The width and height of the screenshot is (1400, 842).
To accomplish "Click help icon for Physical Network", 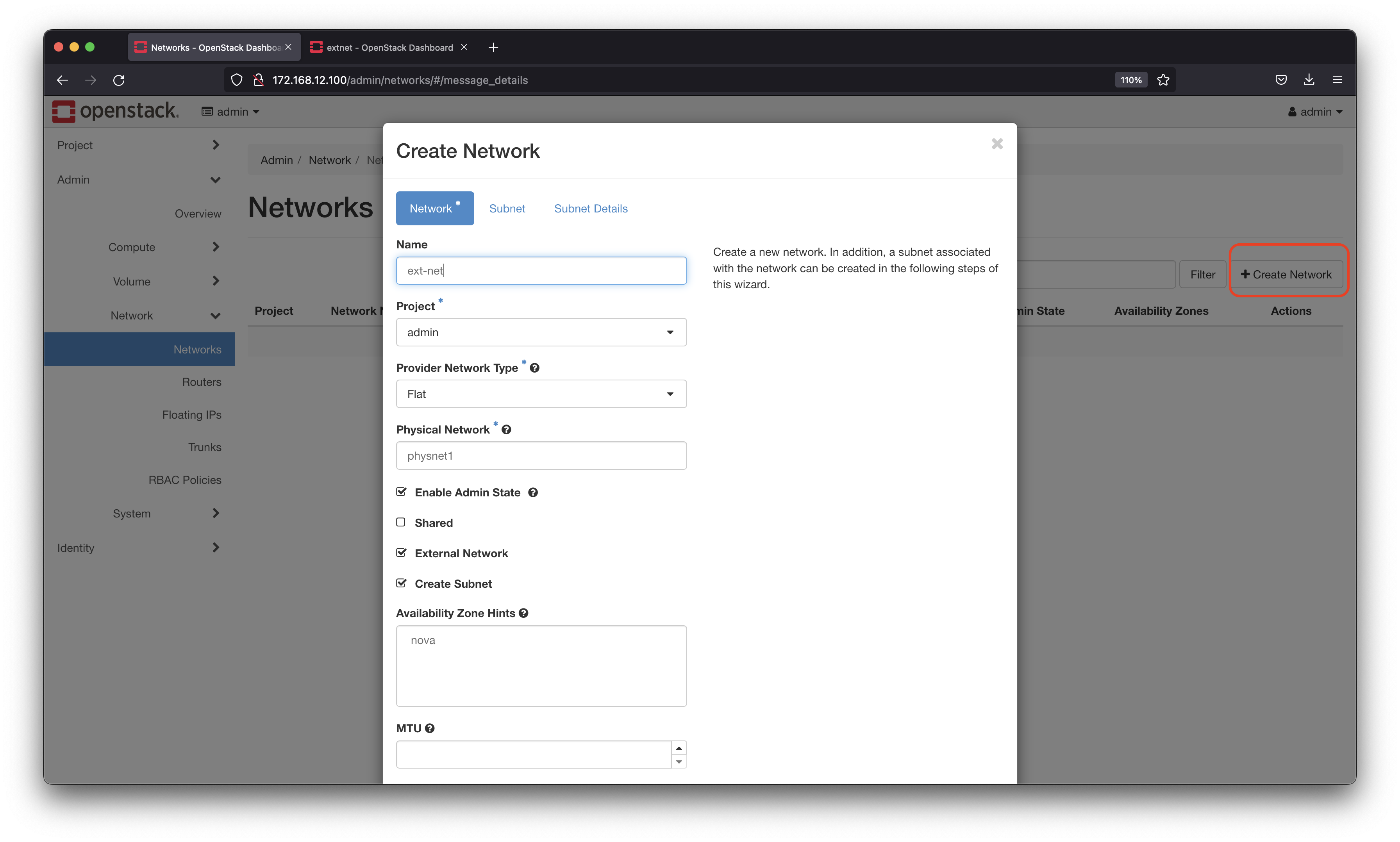I will pyautogui.click(x=506, y=430).
